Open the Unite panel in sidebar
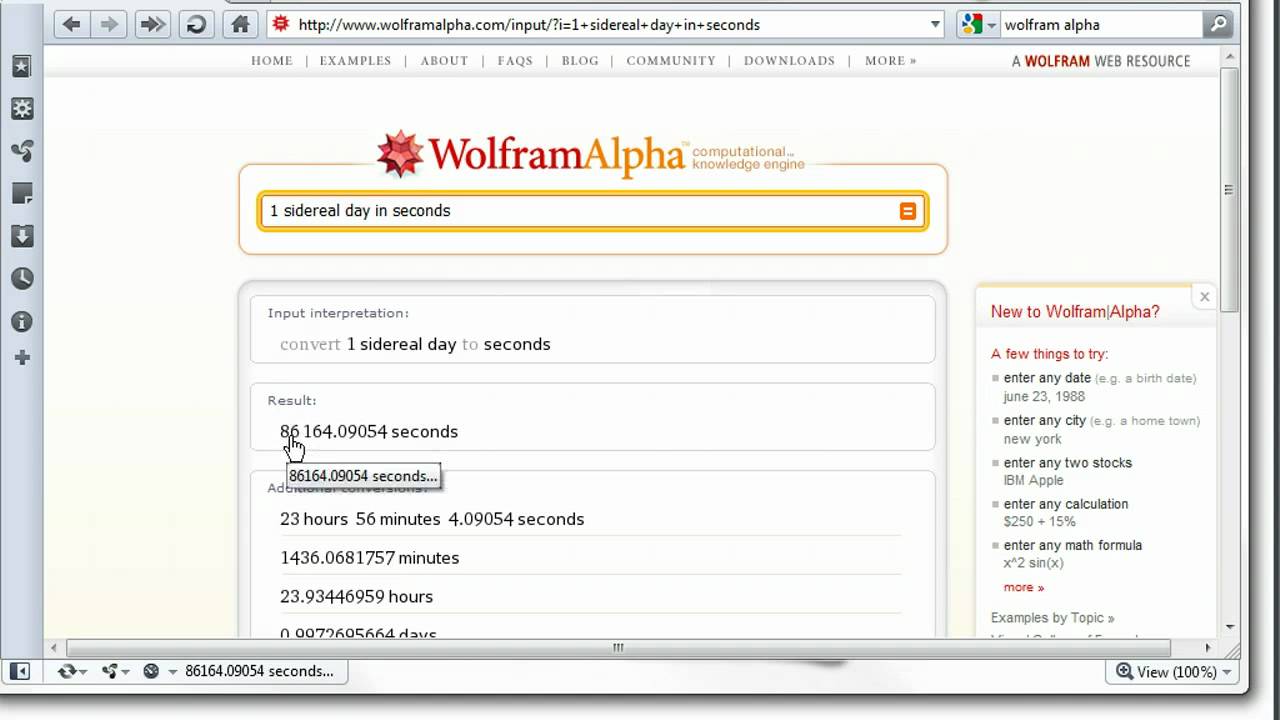 pyautogui.click(x=22, y=151)
